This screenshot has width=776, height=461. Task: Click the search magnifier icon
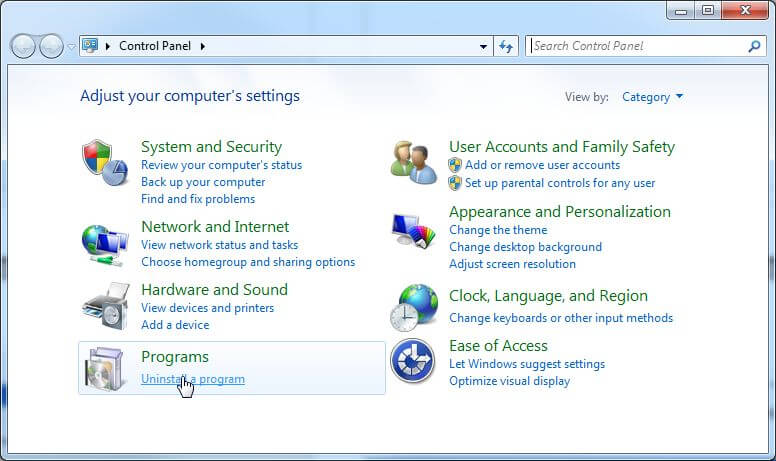point(754,46)
